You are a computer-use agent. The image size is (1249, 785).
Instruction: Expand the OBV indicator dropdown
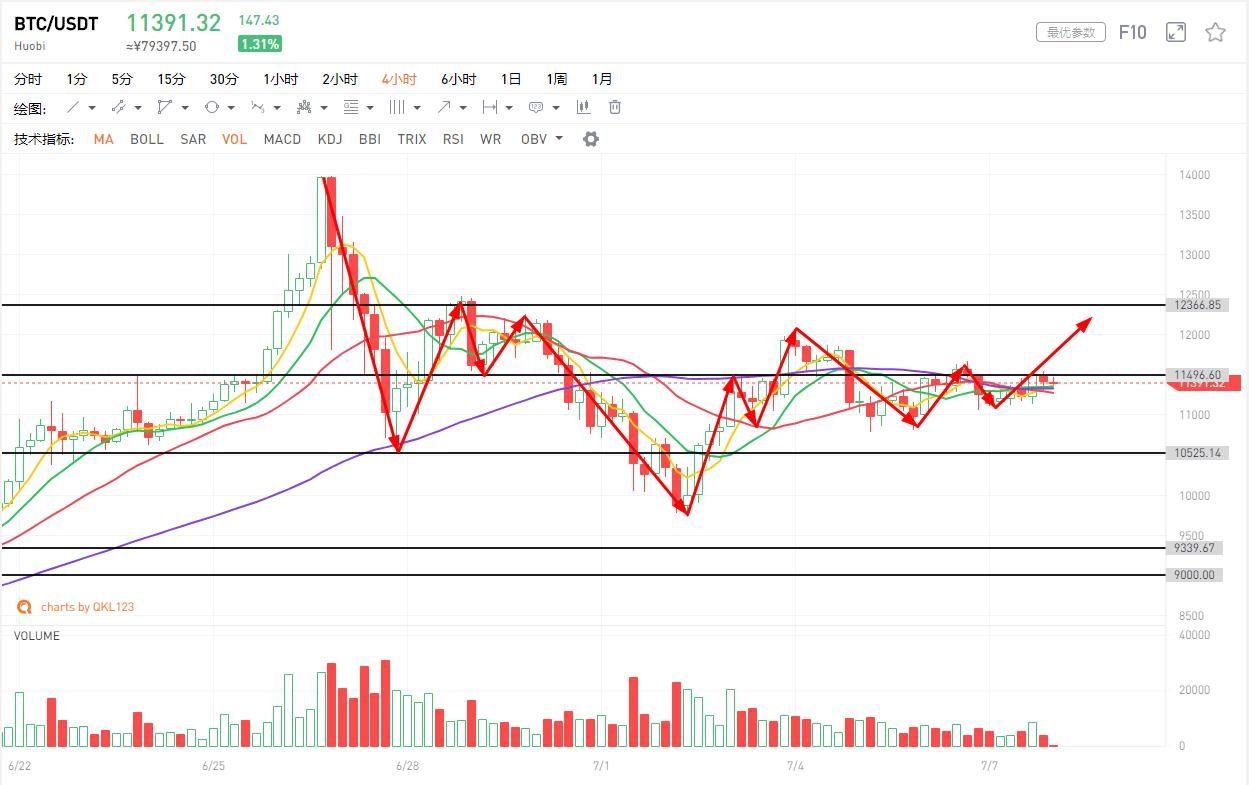point(559,139)
